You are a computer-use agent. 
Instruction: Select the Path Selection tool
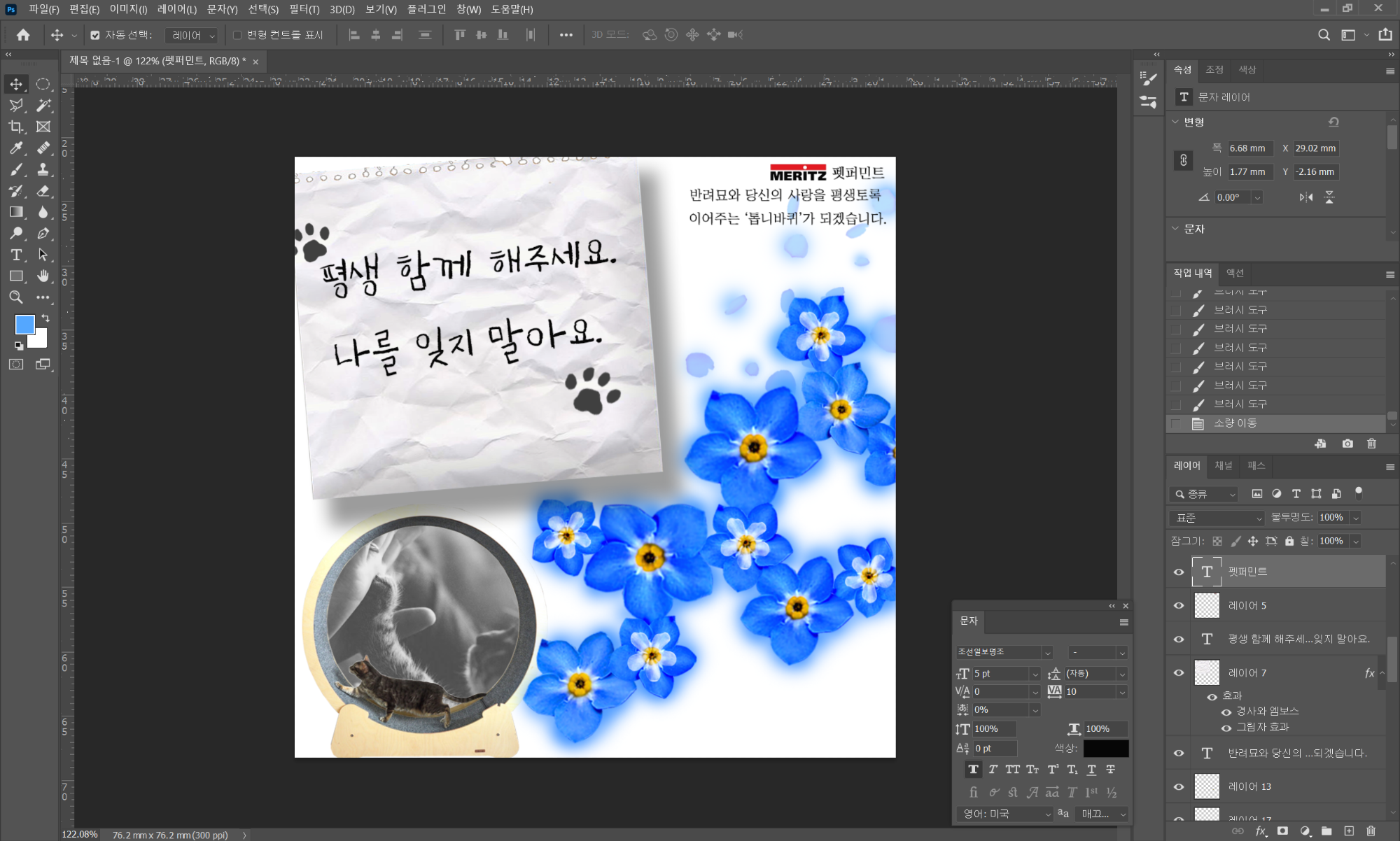click(x=43, y=255)
